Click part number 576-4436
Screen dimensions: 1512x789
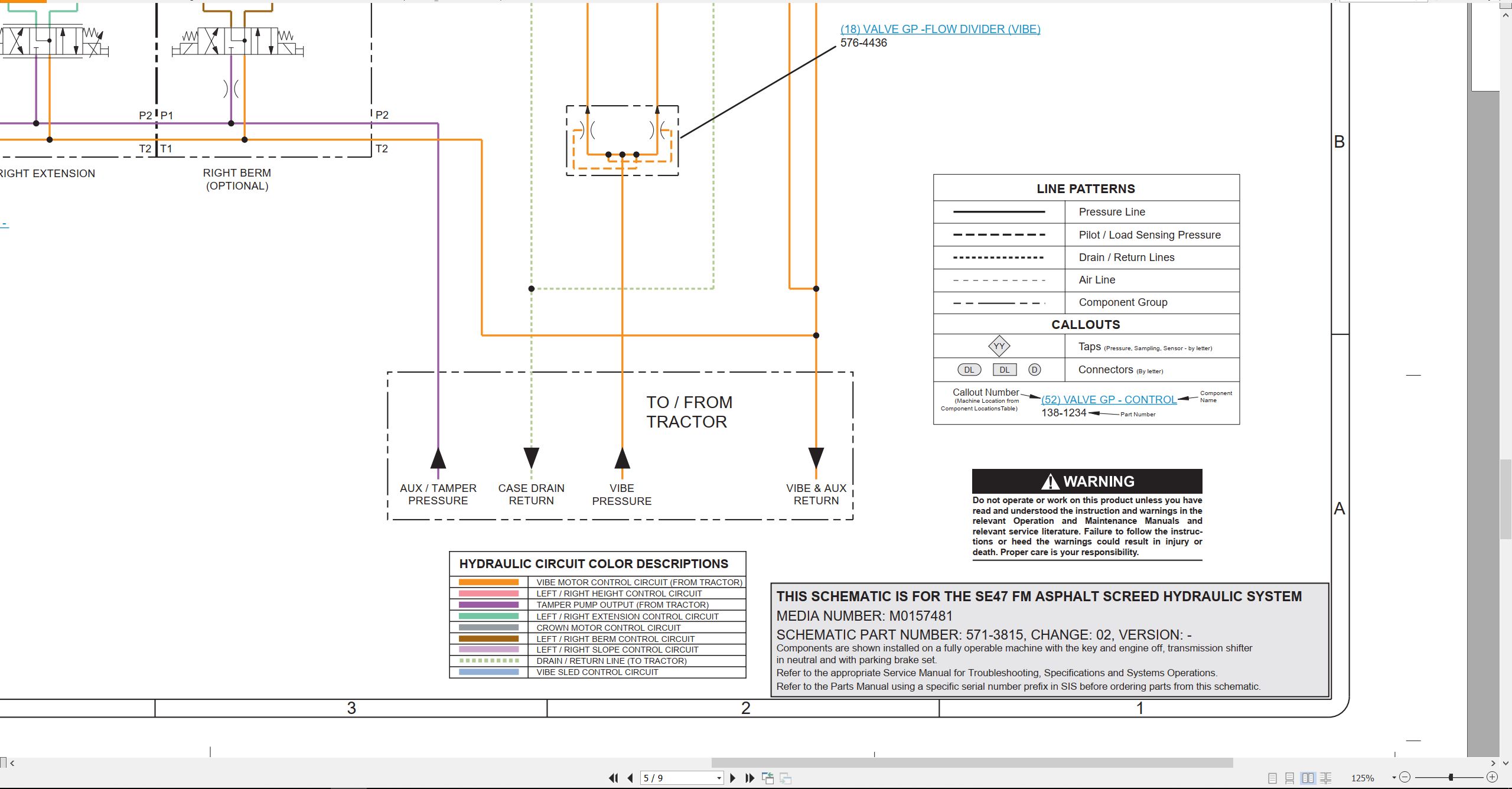click(x=863, y=43)
